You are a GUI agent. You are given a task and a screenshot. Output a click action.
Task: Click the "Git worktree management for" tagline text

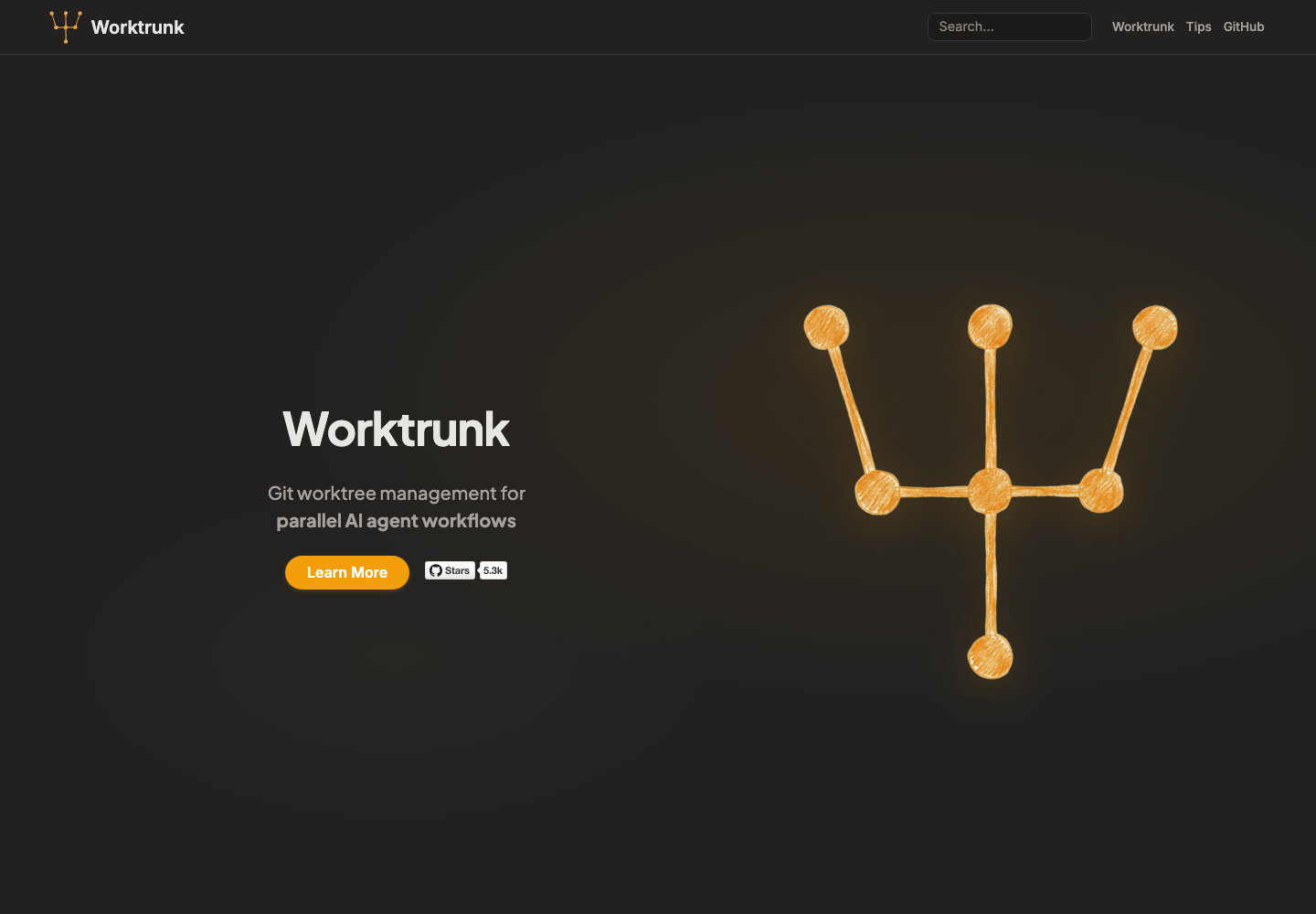pyautogui.click(x=397, y=493)
